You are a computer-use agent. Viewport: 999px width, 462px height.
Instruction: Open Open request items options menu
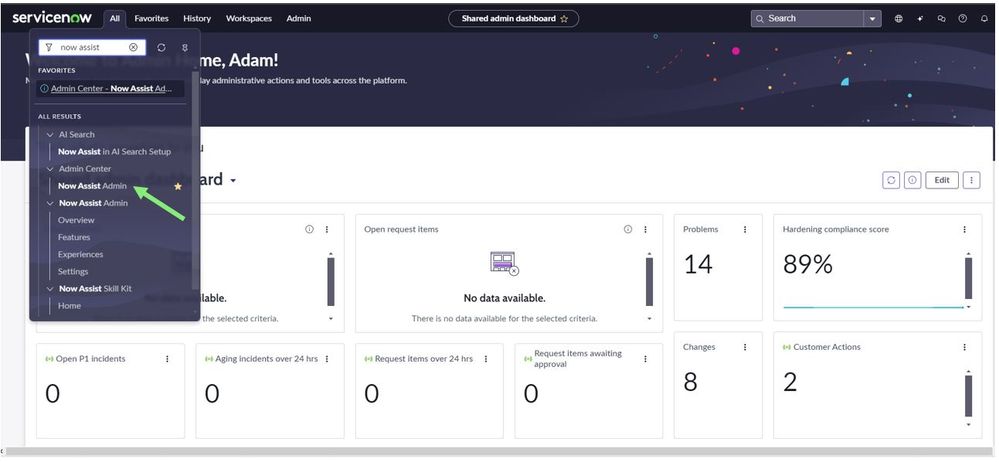coord(645,229)
